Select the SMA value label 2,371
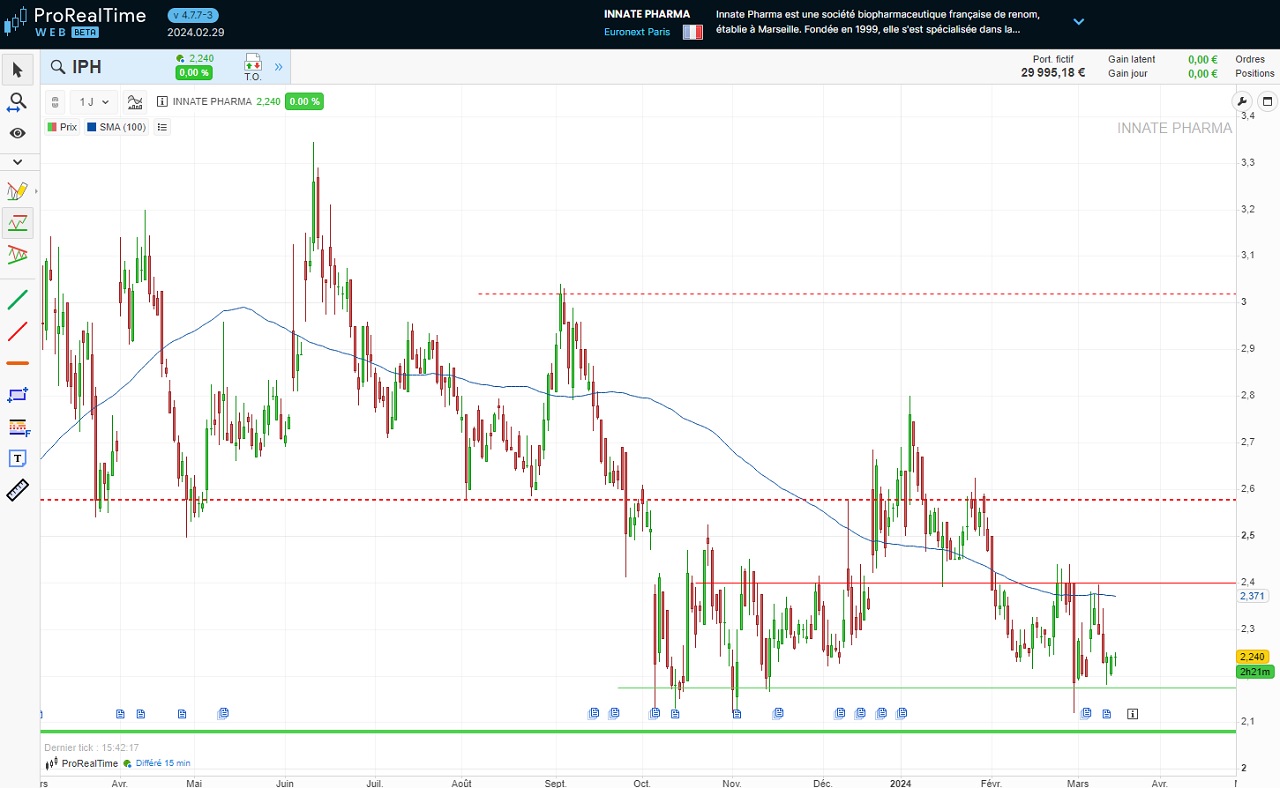This screenshot has height=788, width=1280. pos(1253,596)
